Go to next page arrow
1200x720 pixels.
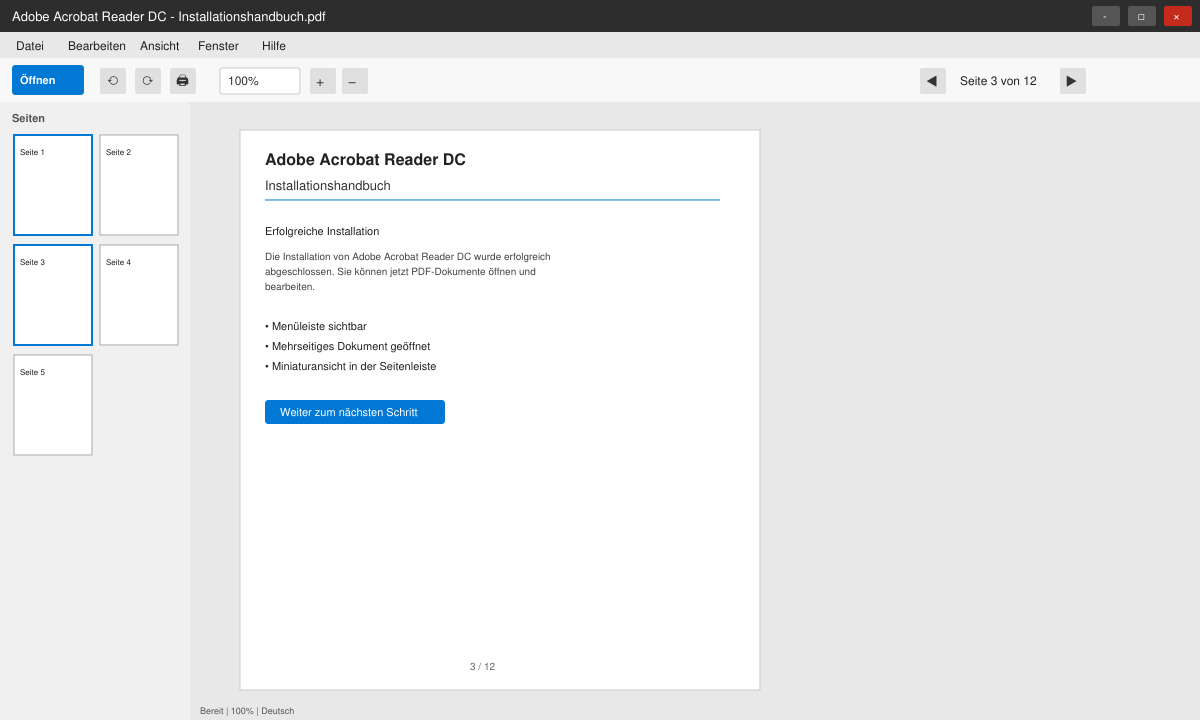tap(1073, 81)
